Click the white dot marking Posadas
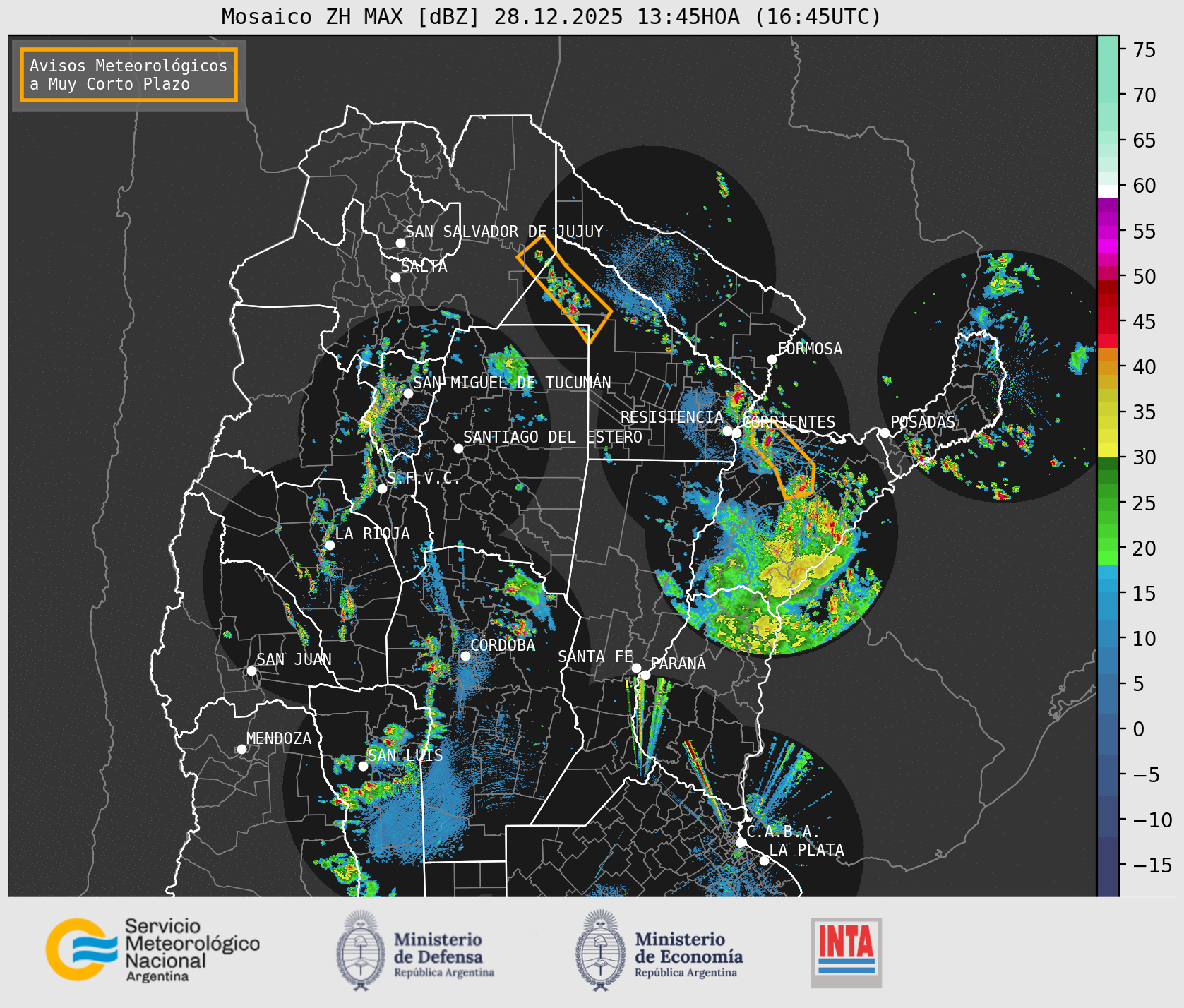1184x1008 pixels. click(x=885, y=433)
